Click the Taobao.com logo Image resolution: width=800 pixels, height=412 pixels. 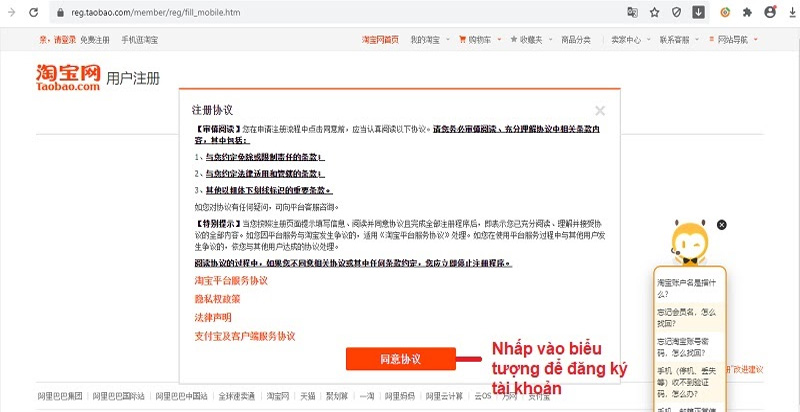68,78
